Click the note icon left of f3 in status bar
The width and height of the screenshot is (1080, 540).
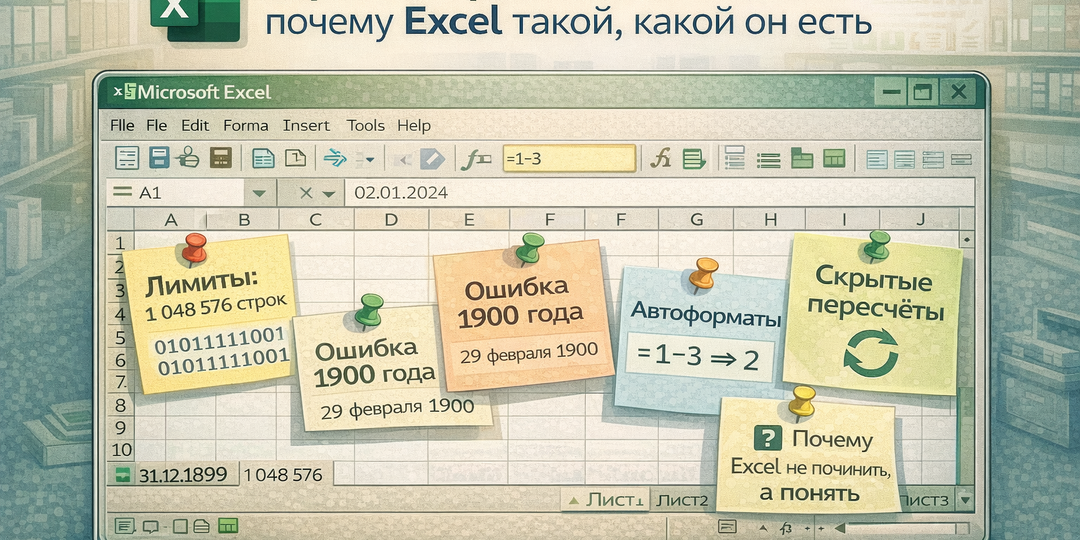click(727, 527)
